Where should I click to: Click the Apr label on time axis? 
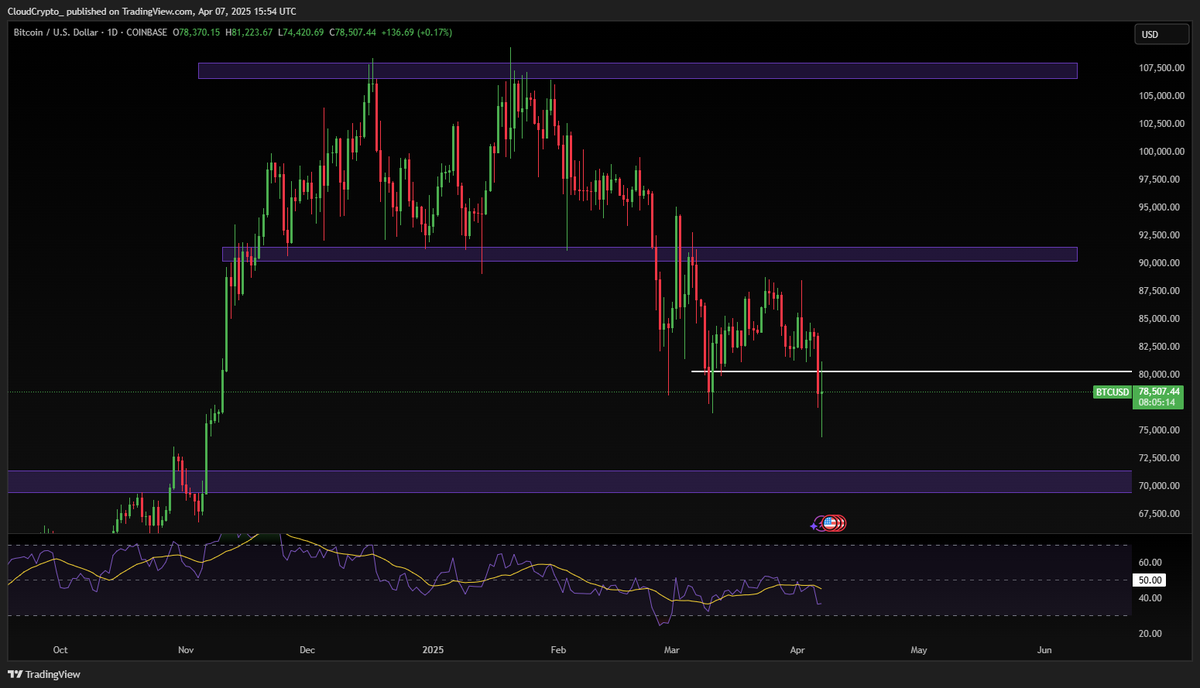click(795, 650)
